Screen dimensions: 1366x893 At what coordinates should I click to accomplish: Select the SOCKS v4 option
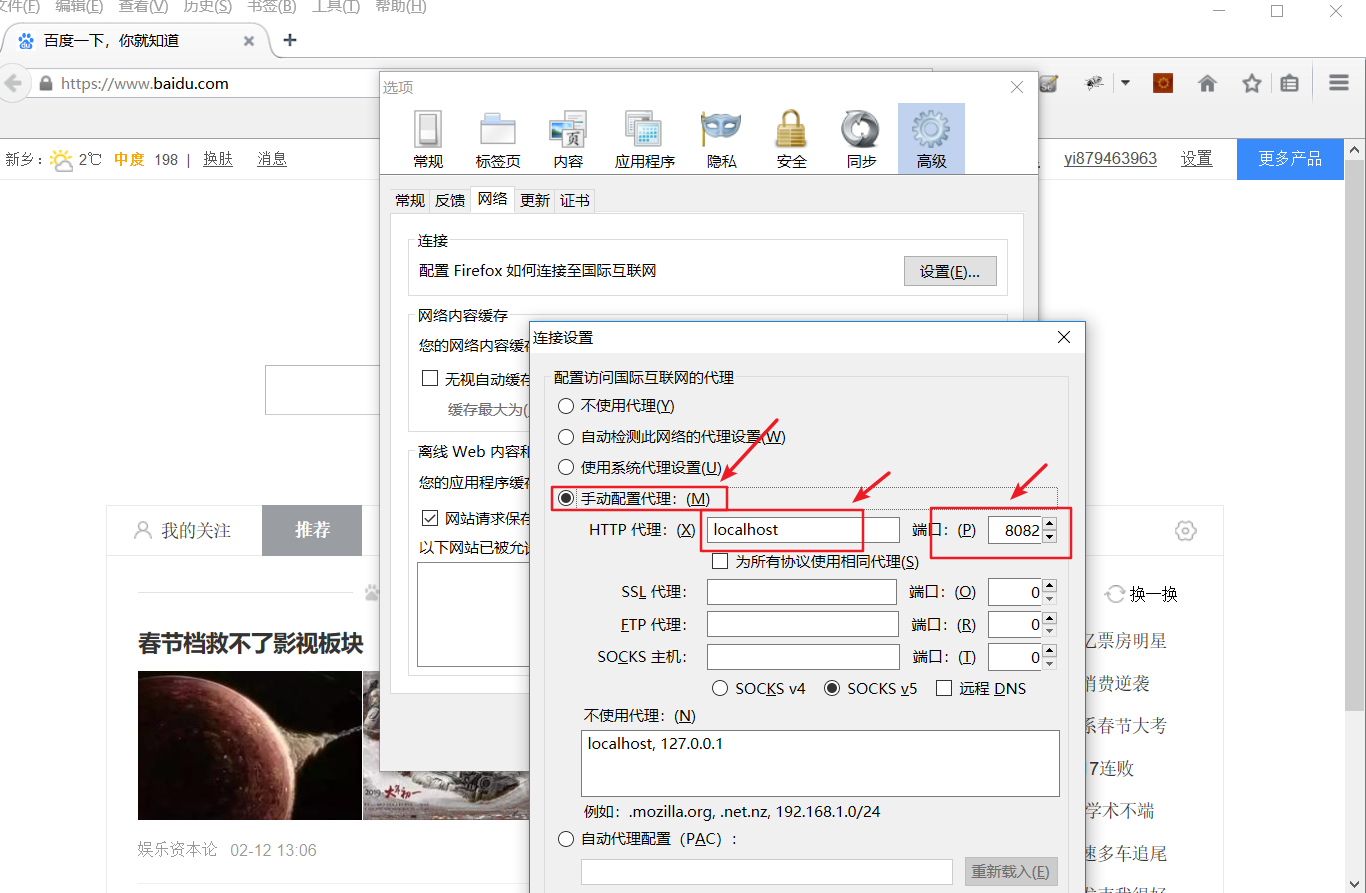[x=719, y=688]
